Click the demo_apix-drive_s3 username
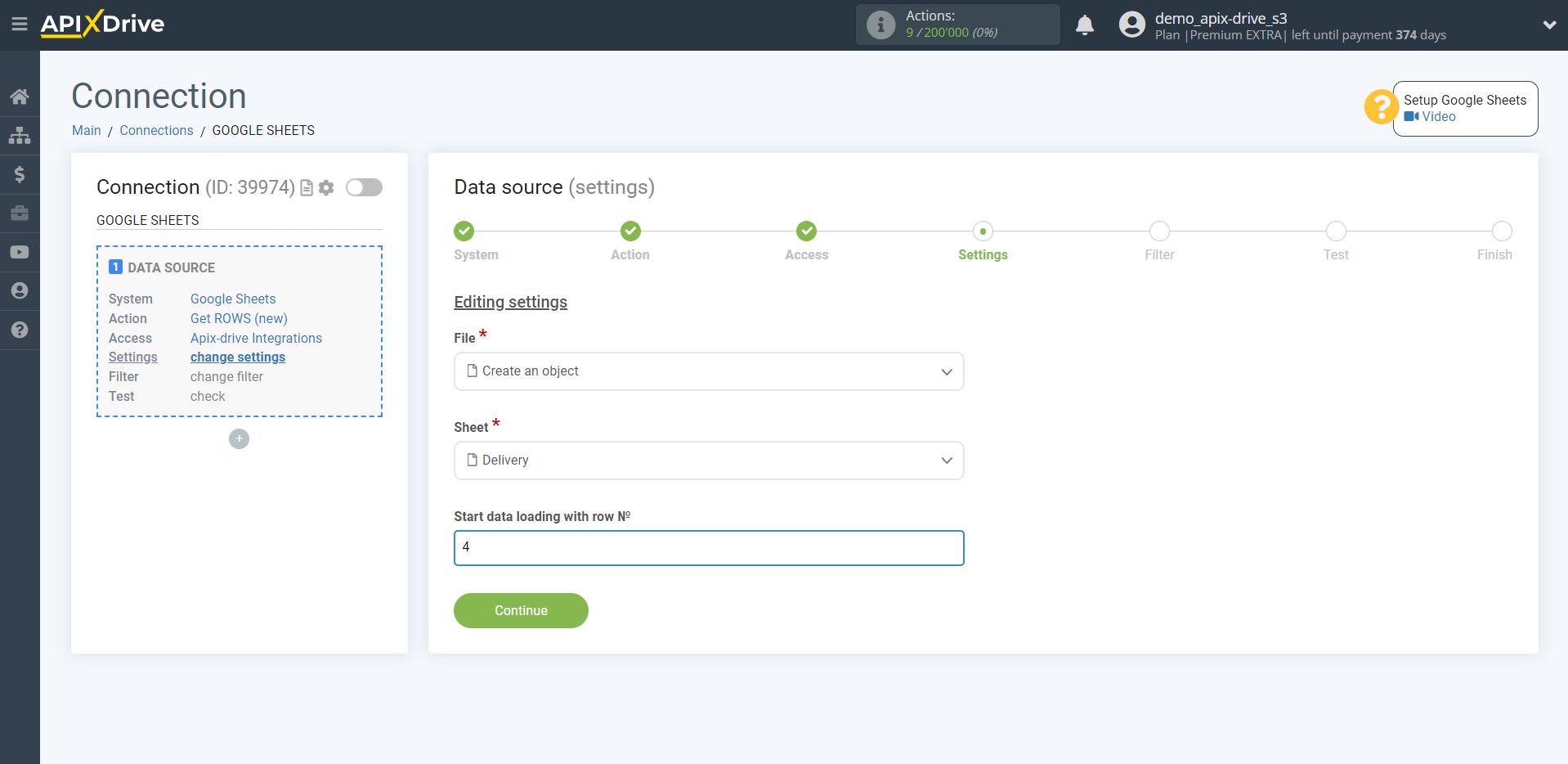Screen dimensions: 1568x764 1221,18
